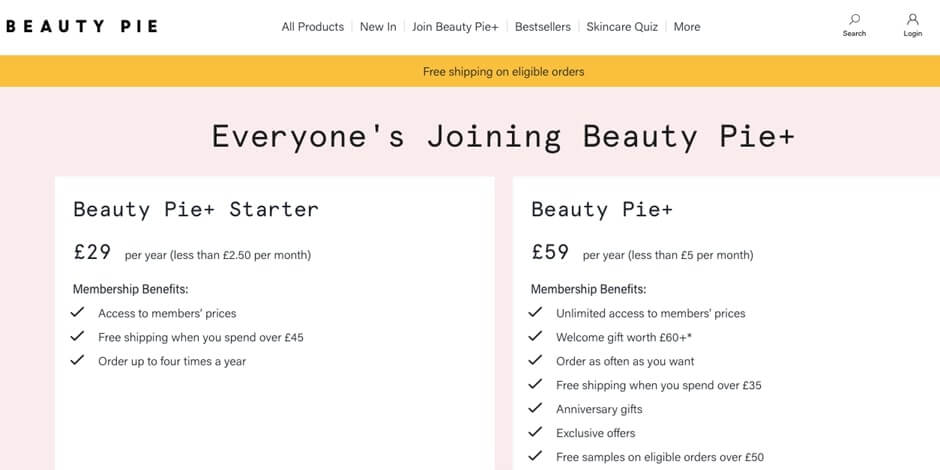Click Membership Benefits label in Starter card
Viewport: 940px width, 470px height.
(x=131, y=290)
